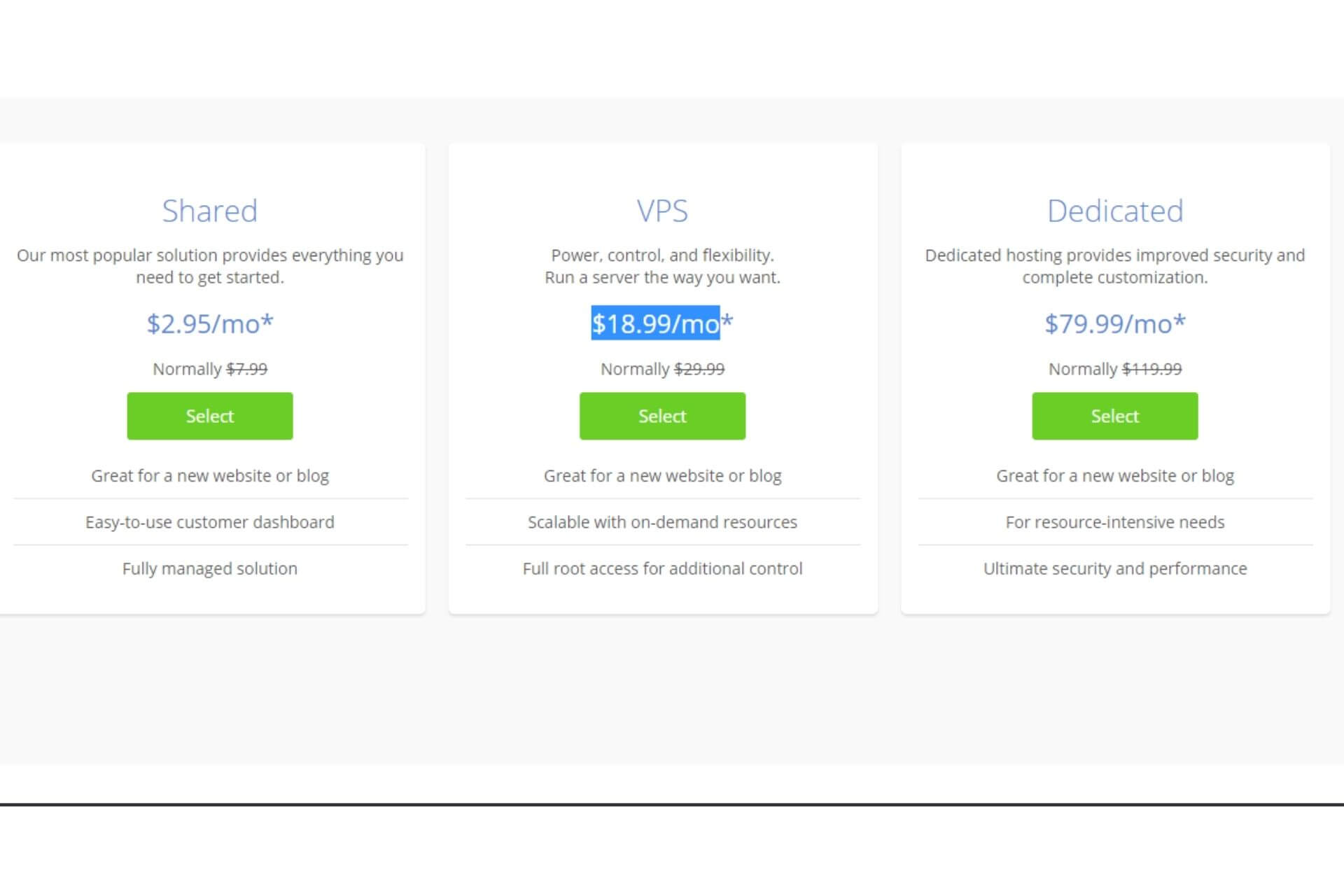Click "Full root access for additional control"

point(662,568)
